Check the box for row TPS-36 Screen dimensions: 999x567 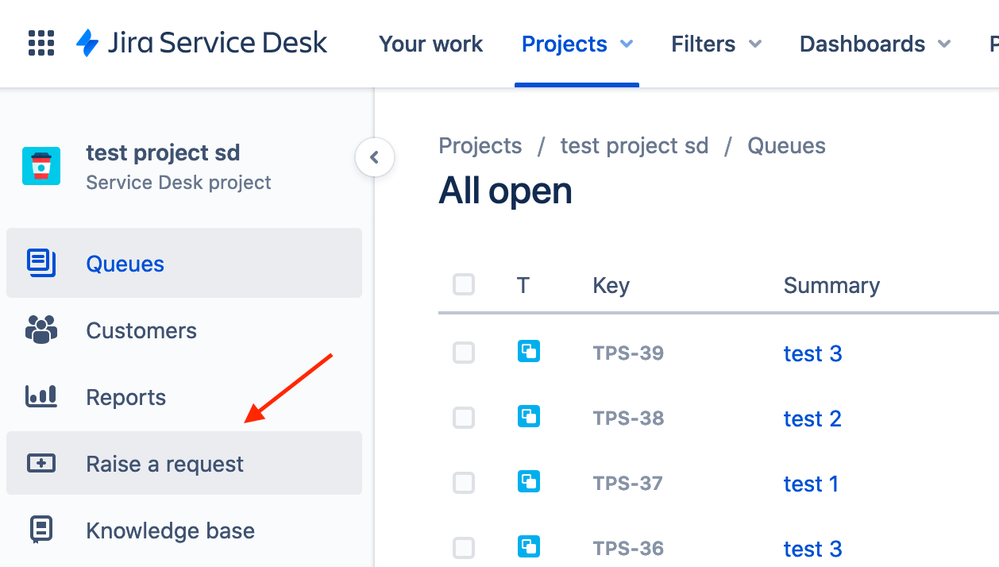pos(464,548)
